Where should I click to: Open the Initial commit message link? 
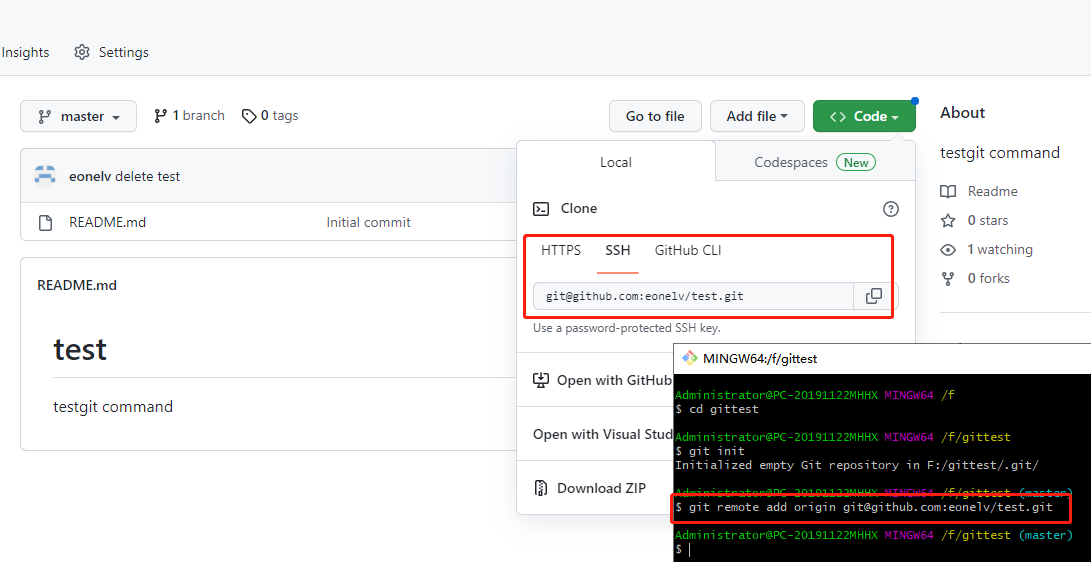368,223
